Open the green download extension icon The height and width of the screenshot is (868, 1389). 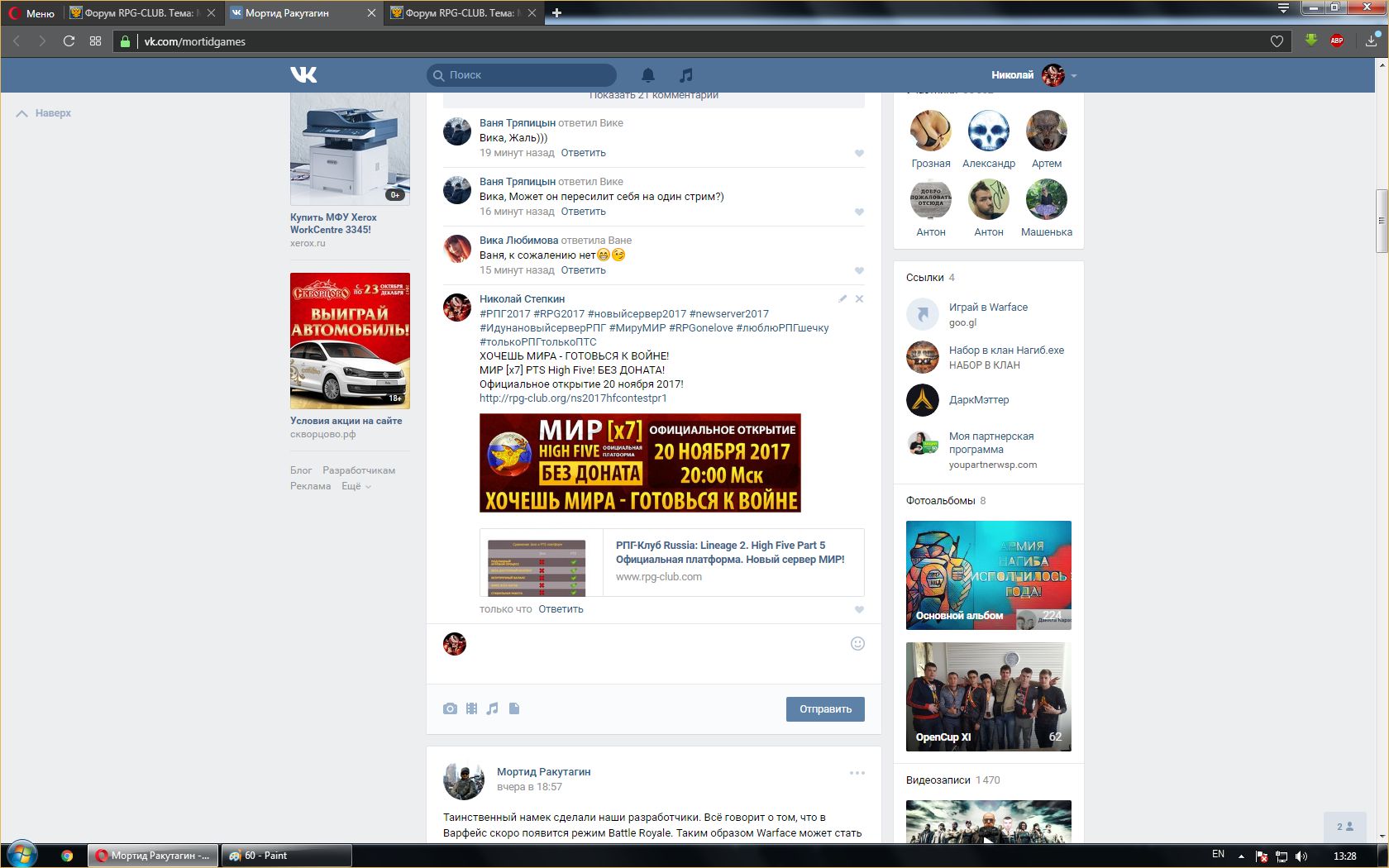pyautogui.click(x=1311, y=41)
